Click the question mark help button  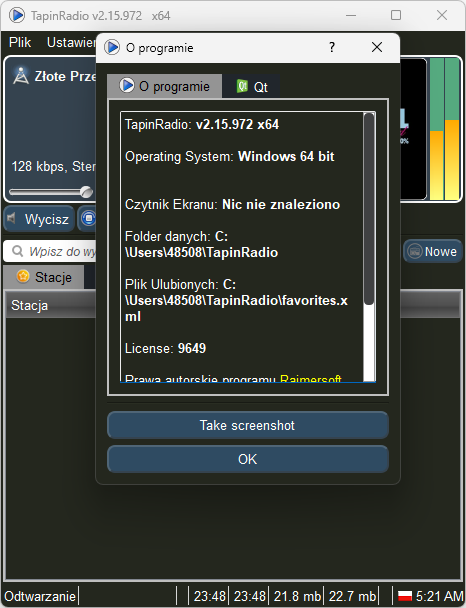(x=332, y=47)
